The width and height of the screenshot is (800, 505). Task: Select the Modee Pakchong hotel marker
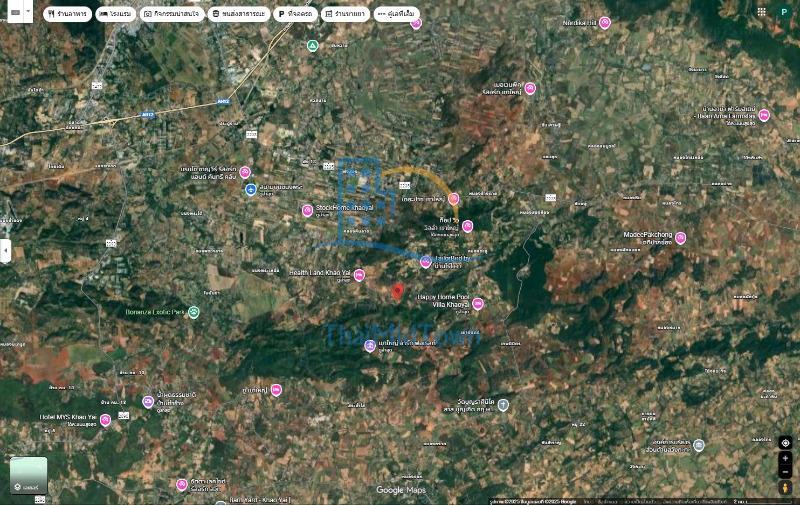(680, 238)
